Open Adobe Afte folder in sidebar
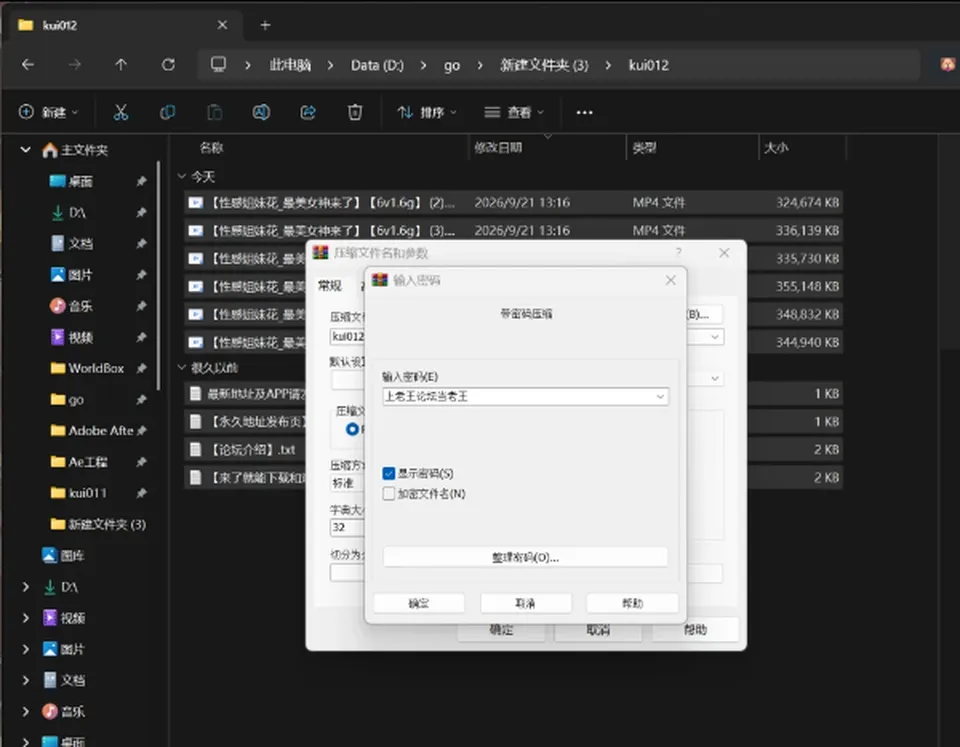The width and height of the screenshot is (960, 747). point(100,430)
